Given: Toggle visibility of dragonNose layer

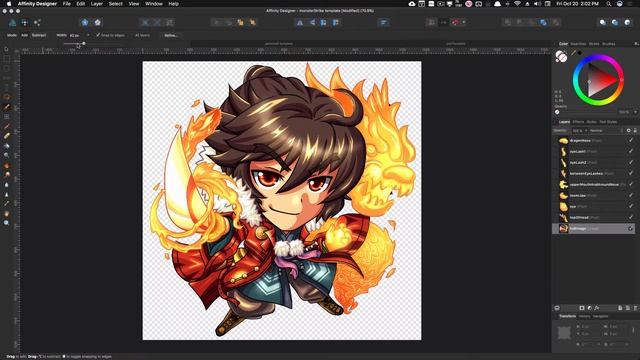Looking at the screenshot, I should click(631, 140).
